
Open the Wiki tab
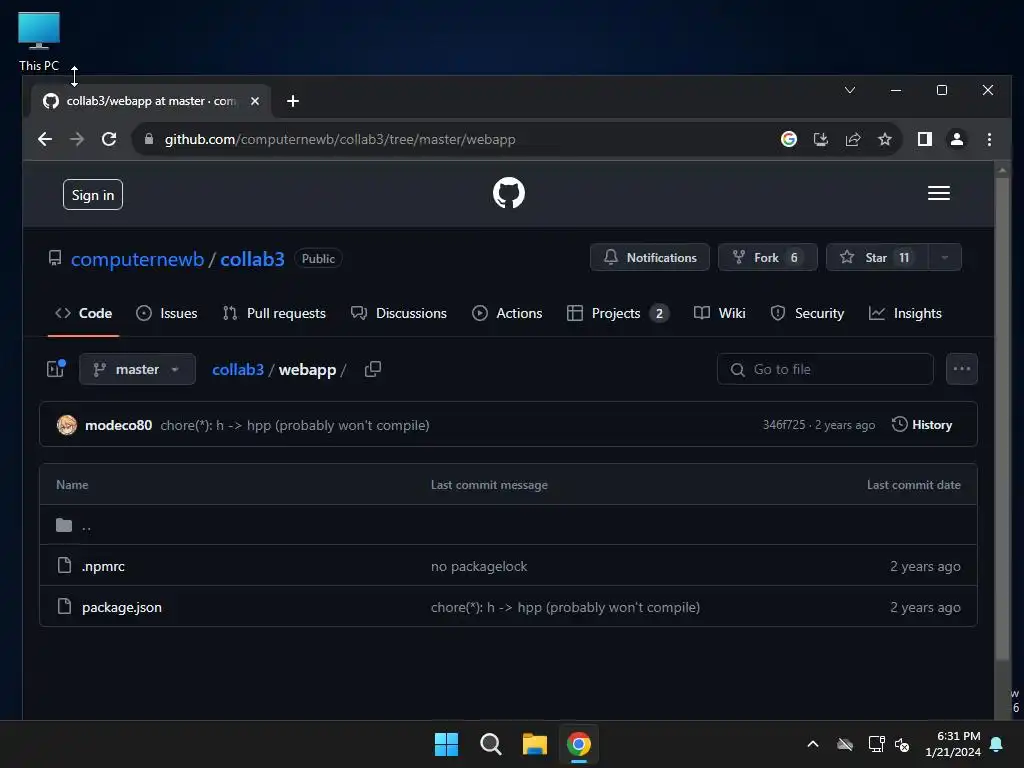point(720,313)
